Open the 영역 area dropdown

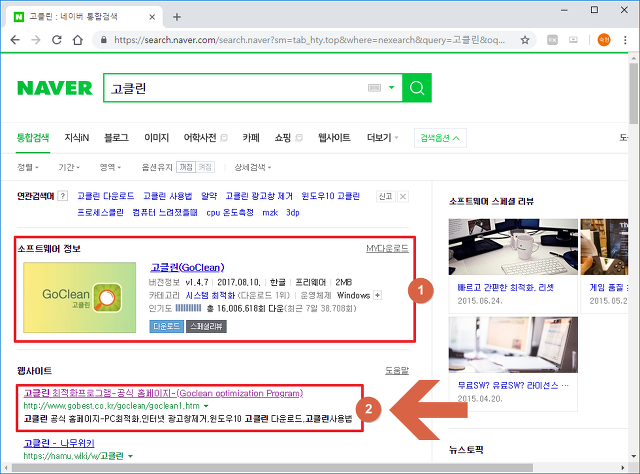(110, 167)
